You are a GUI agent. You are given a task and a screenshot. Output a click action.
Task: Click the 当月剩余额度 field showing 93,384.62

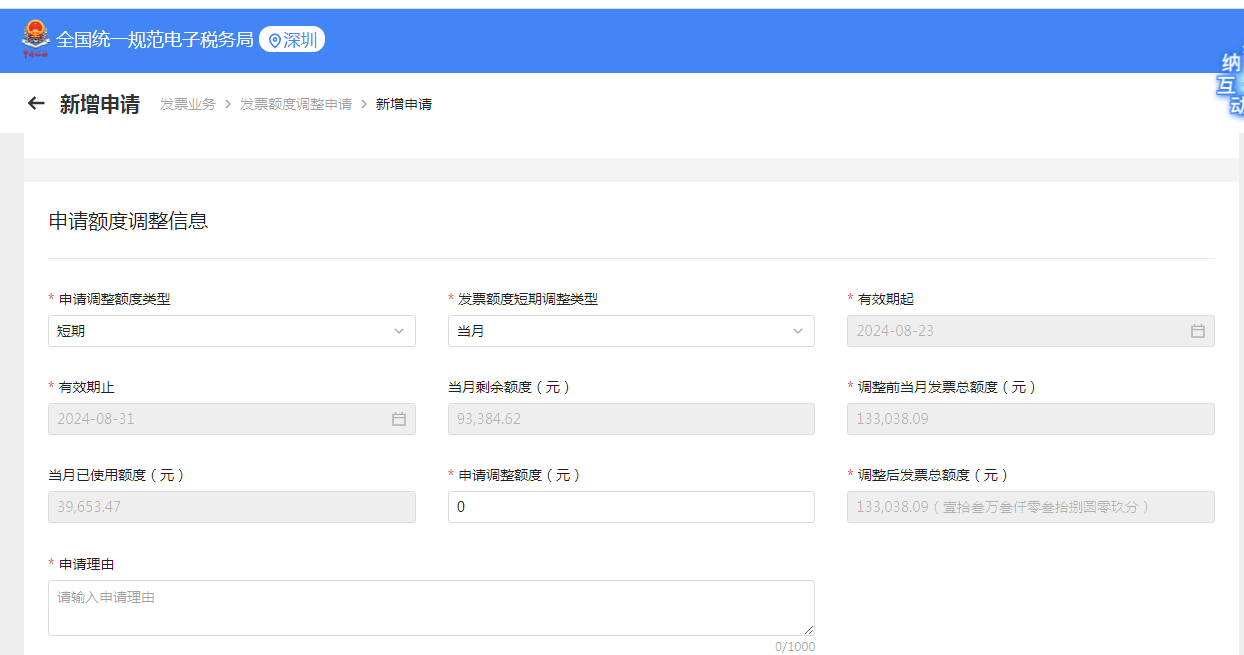(630, 419)
